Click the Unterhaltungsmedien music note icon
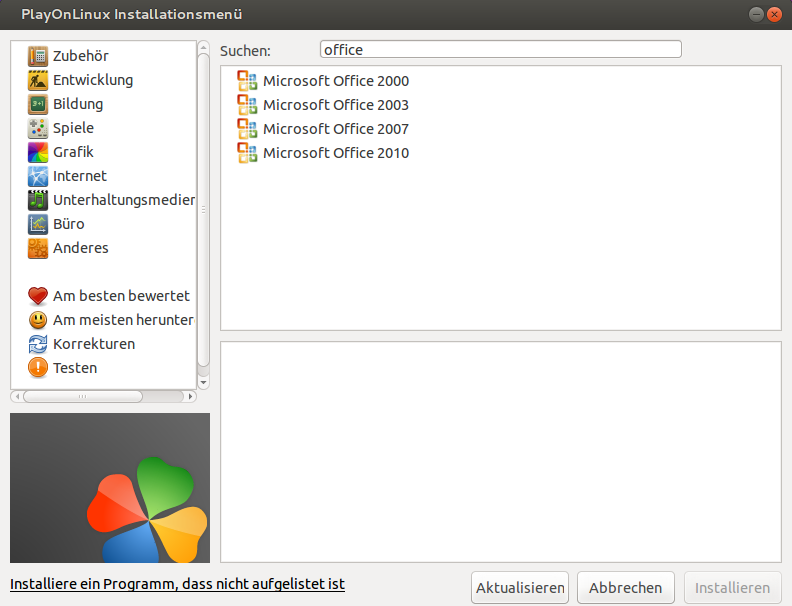 38,200
